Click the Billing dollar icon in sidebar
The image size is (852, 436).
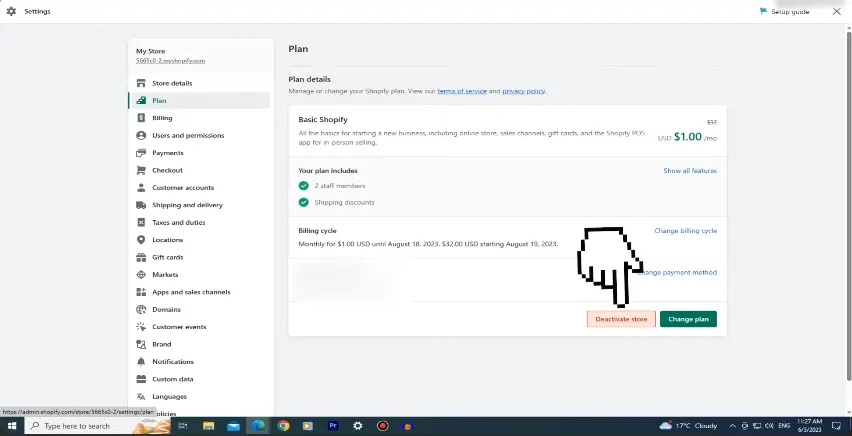[x=141, y=118]
